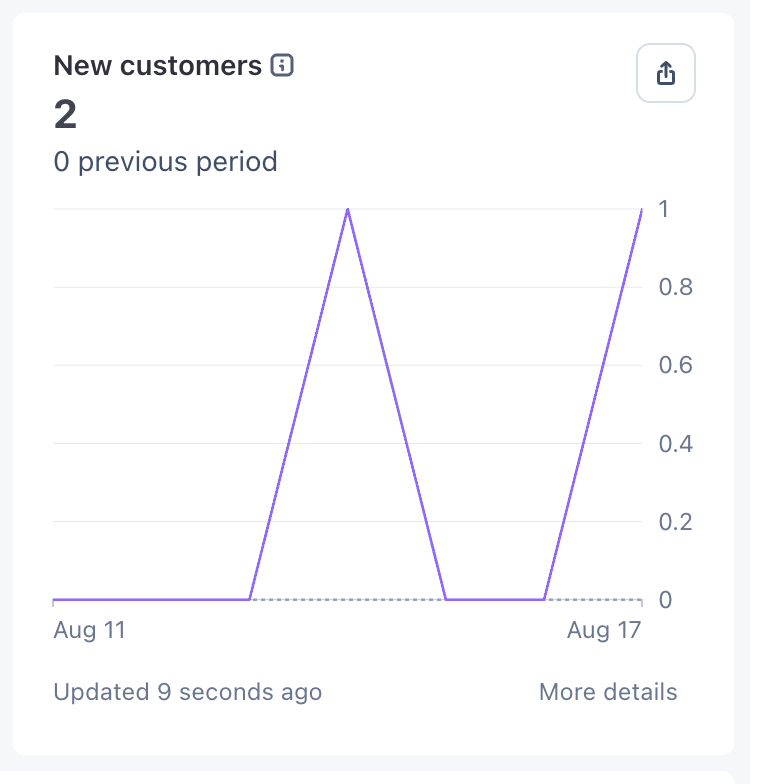The height and width of the screenshot is (784, 778).
Task: Click the Aug 17 axis label
Action: tap(604, 630)
